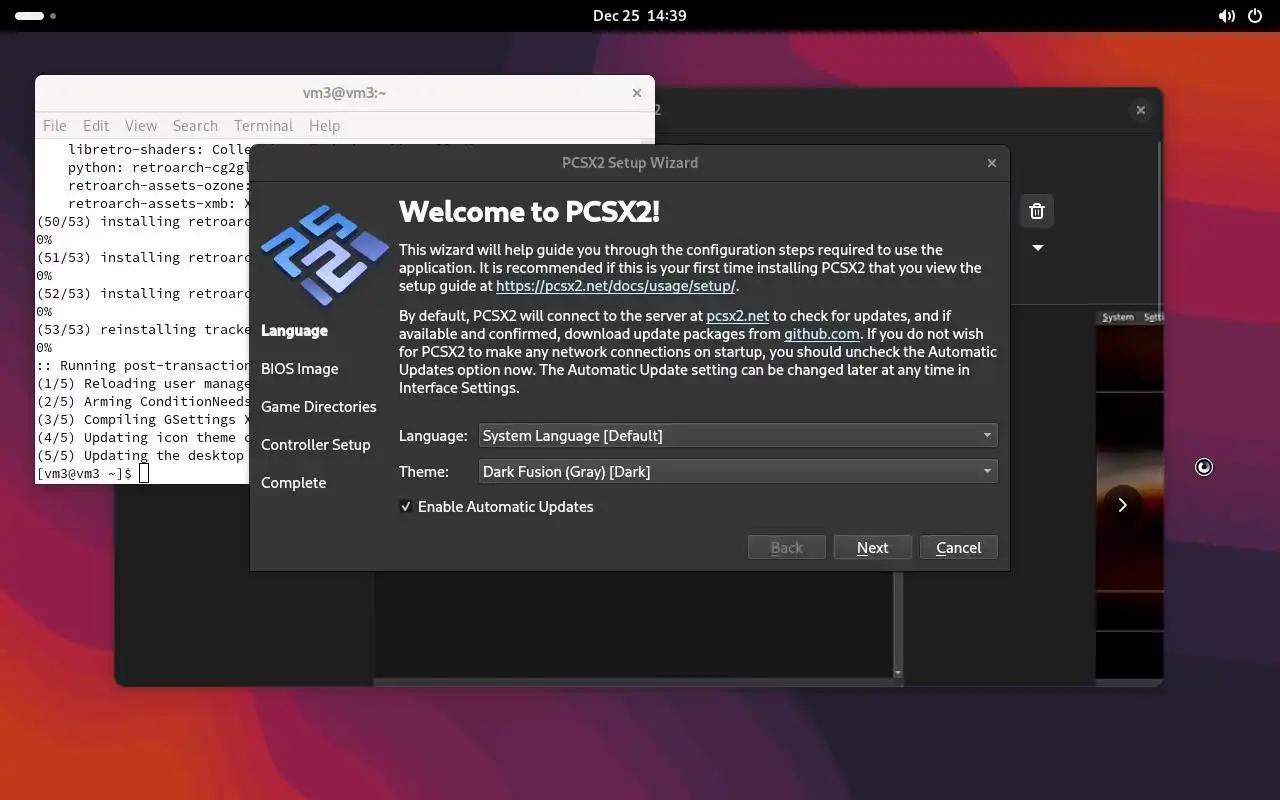The height and width of the screenshot is (800, 1280).
Task: Open the terminal Help menu
Action: pos(324,126)
